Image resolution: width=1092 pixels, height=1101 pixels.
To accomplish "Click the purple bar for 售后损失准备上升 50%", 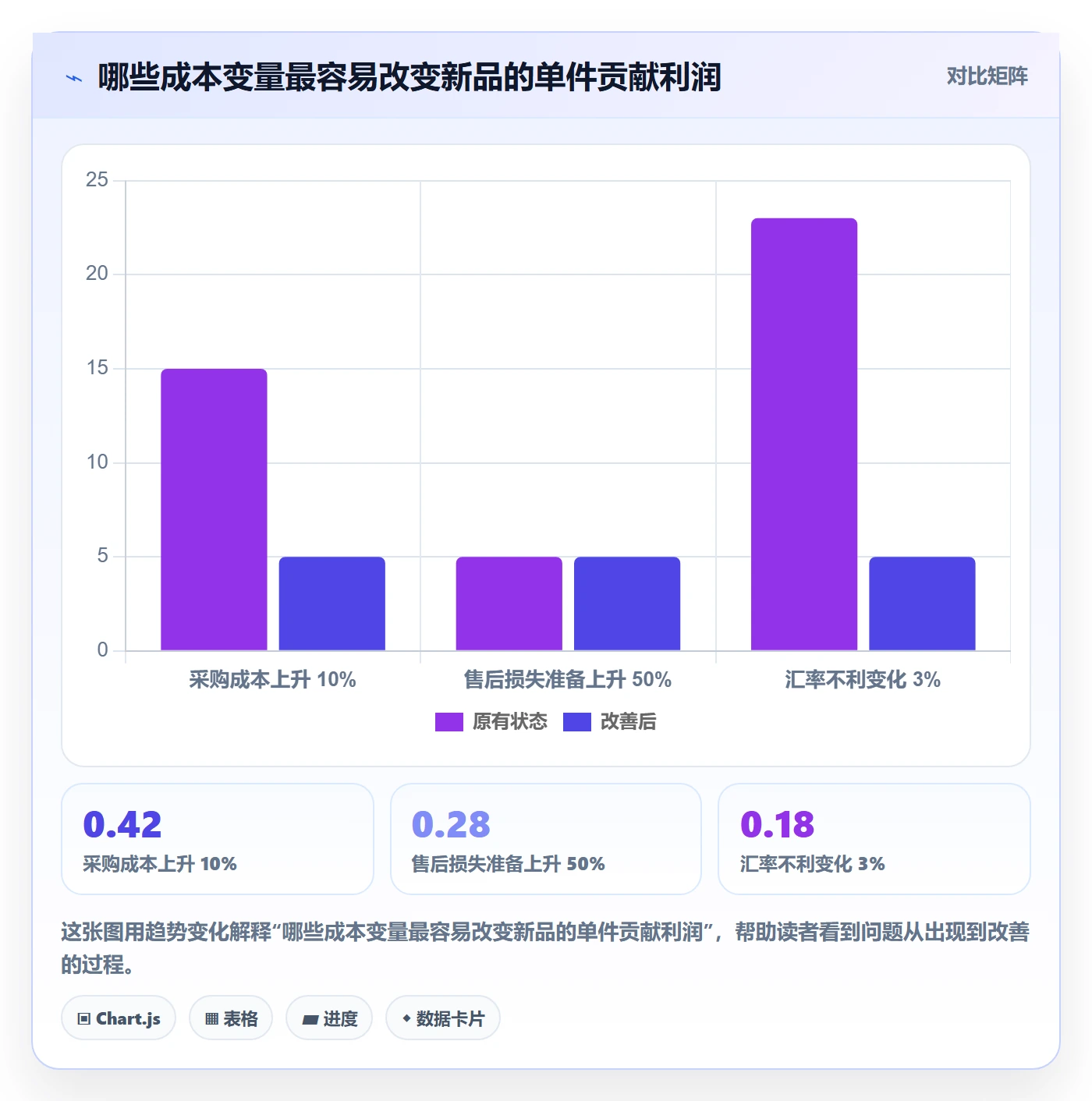I will pos(509,604).
